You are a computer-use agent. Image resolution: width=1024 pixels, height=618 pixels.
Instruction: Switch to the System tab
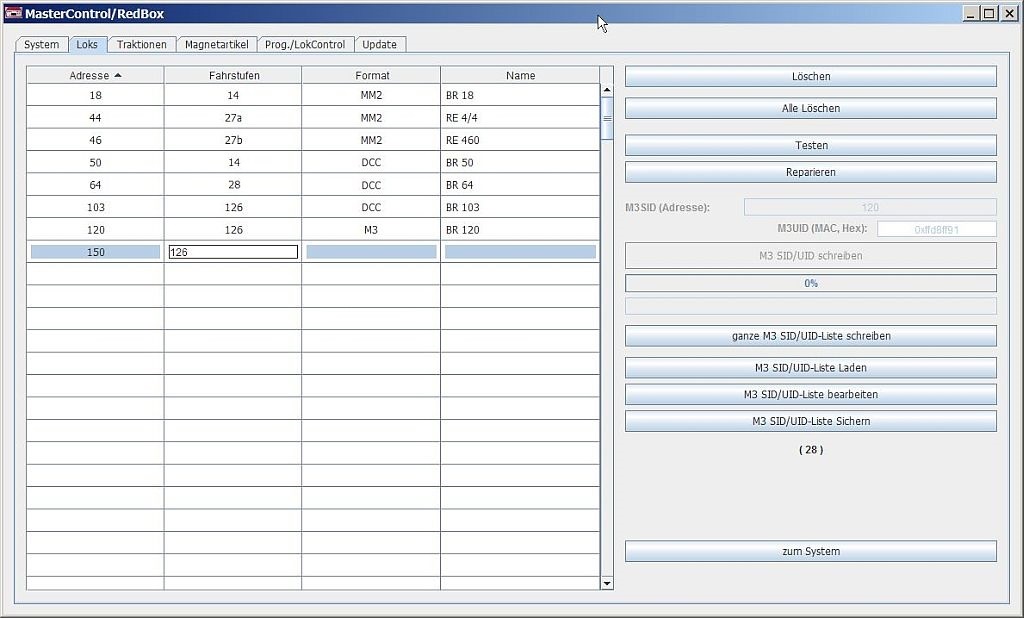pos(42,45)
